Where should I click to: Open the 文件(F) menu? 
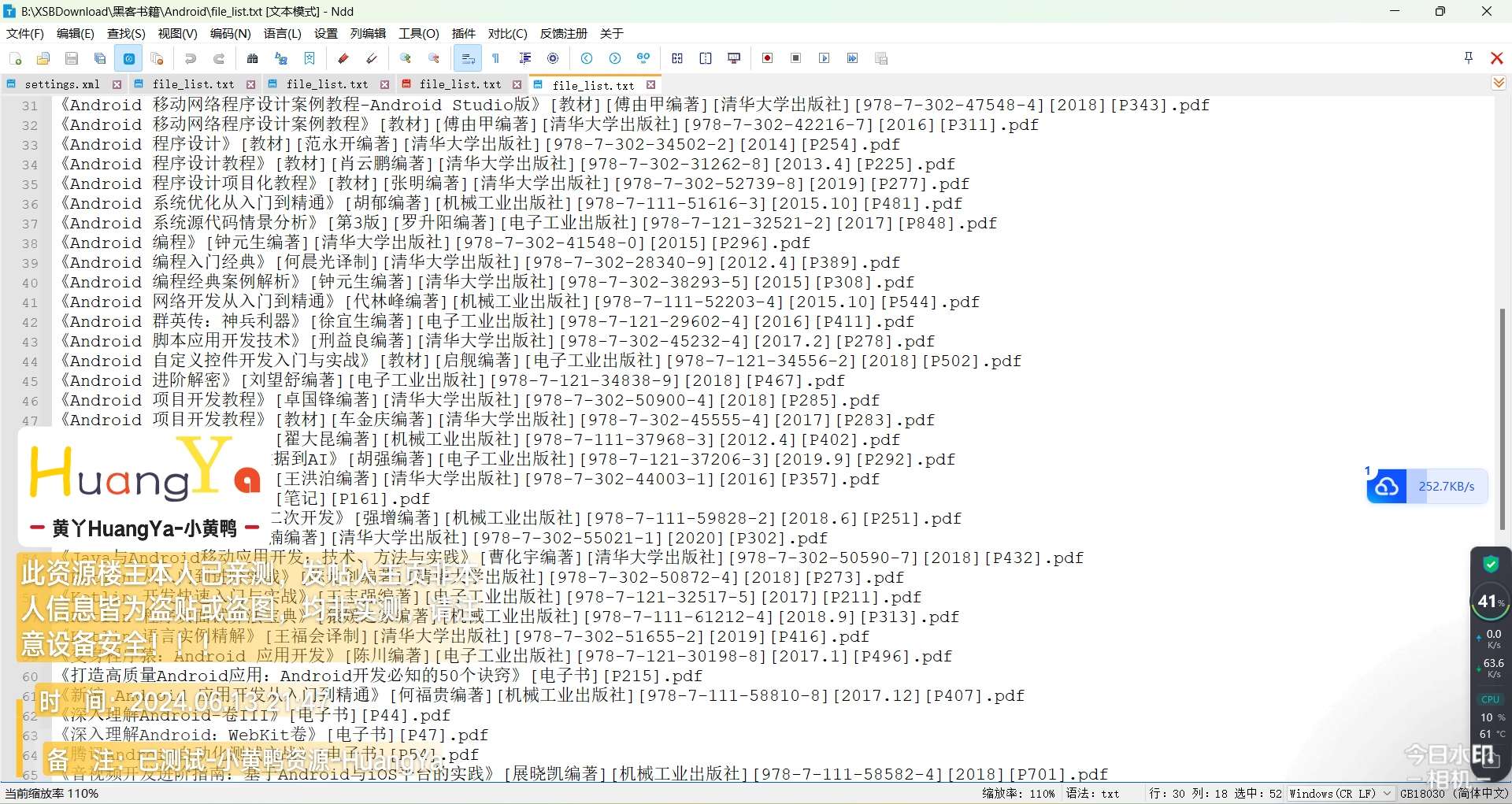pyautogui.click(x=25, y=33)
